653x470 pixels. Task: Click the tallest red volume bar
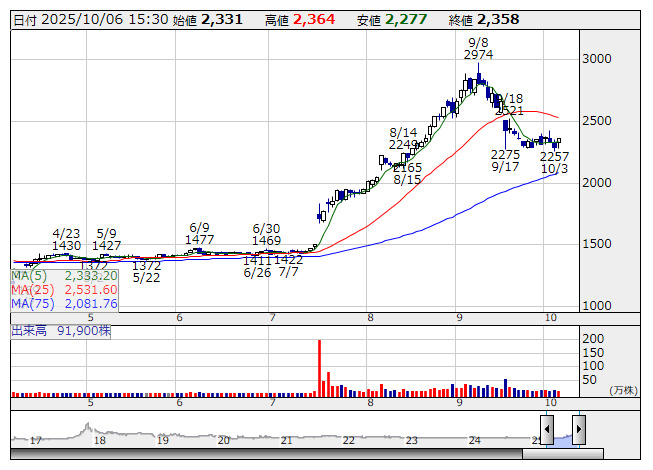tap(319, 368)
